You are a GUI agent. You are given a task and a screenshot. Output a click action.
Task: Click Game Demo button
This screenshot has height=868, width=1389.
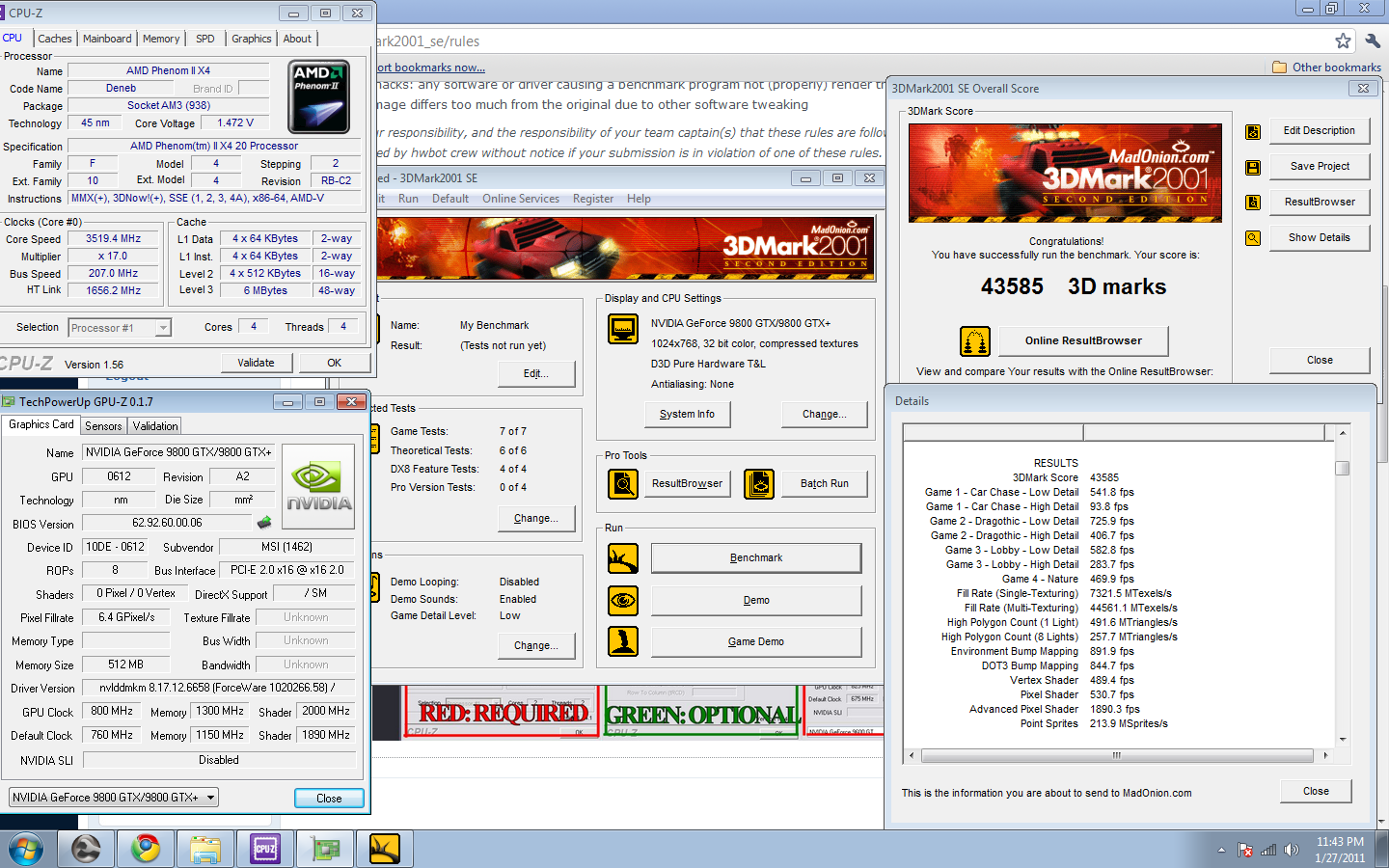click(756, 641)
